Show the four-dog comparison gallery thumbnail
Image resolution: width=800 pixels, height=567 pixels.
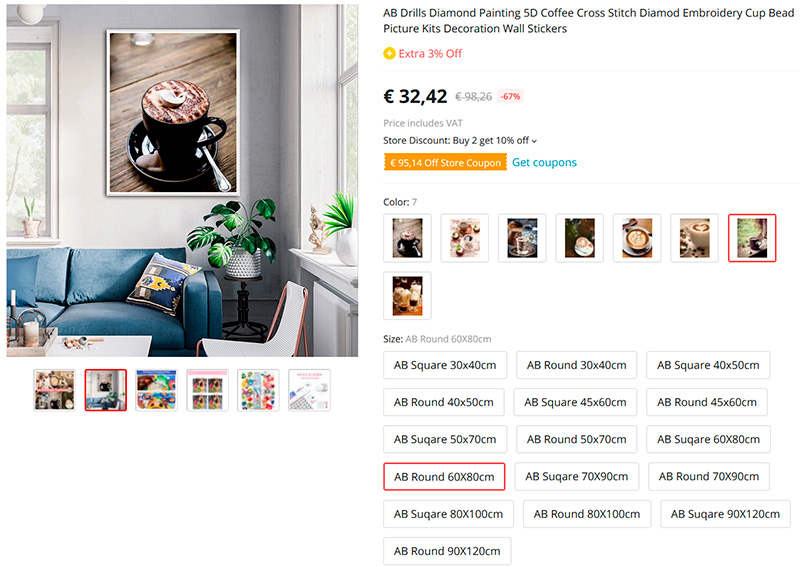pyautogui.click(x=208, y=390)
